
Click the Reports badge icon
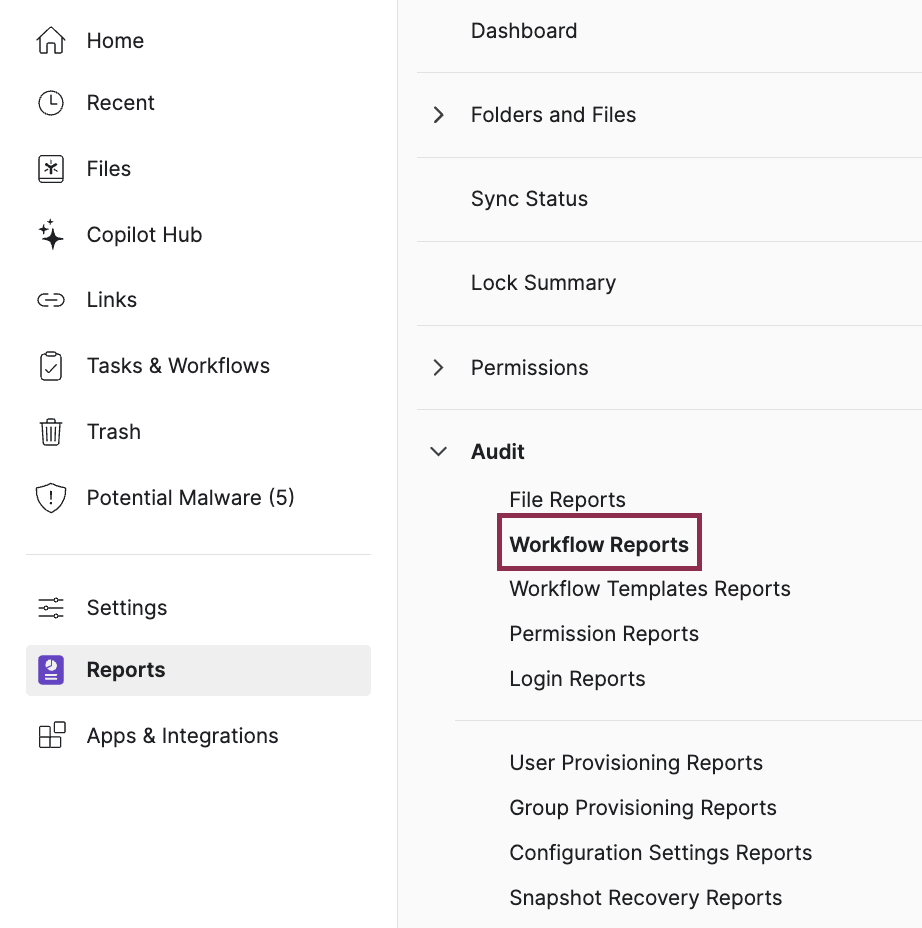51,670
